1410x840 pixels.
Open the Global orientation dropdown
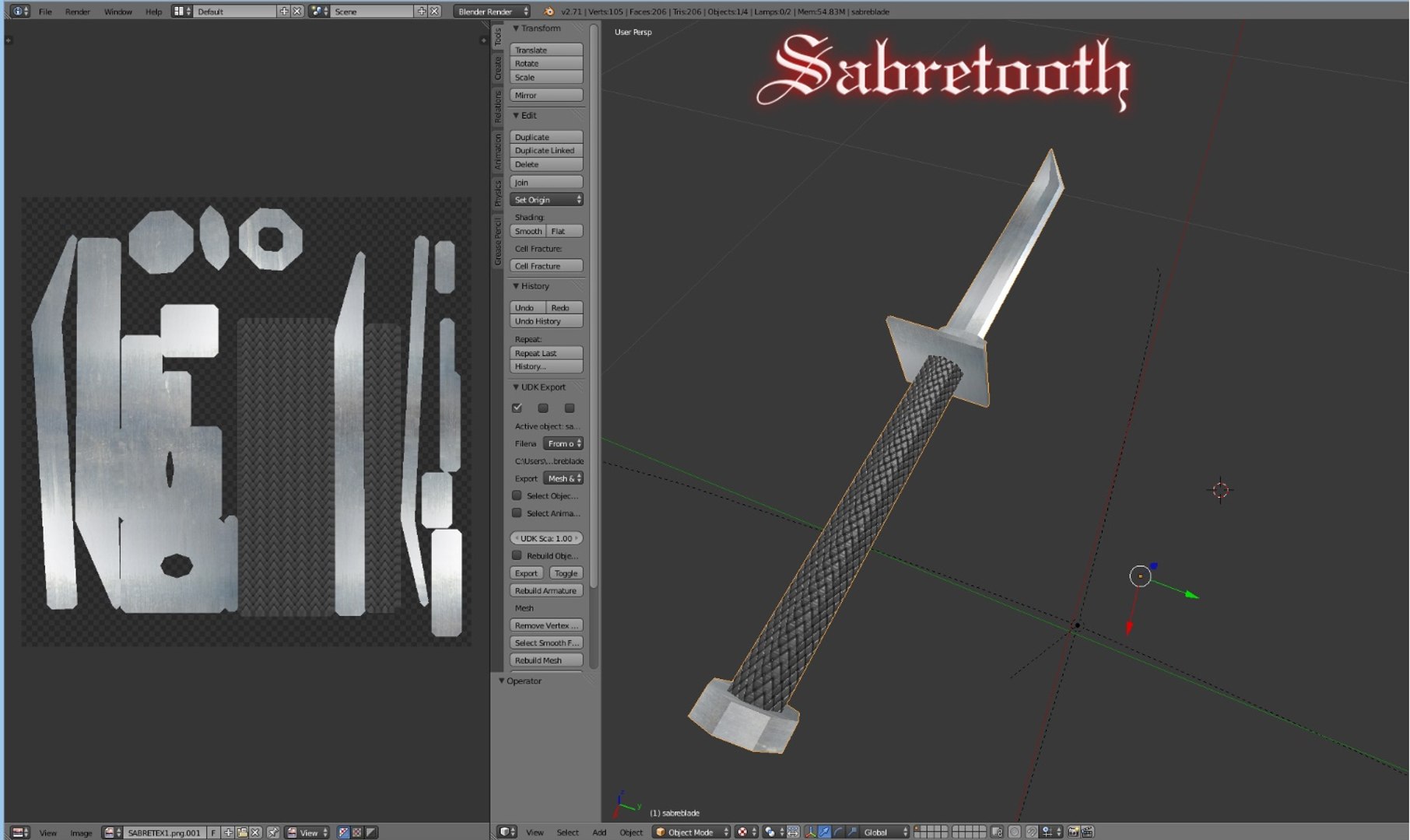click(886, 832)
